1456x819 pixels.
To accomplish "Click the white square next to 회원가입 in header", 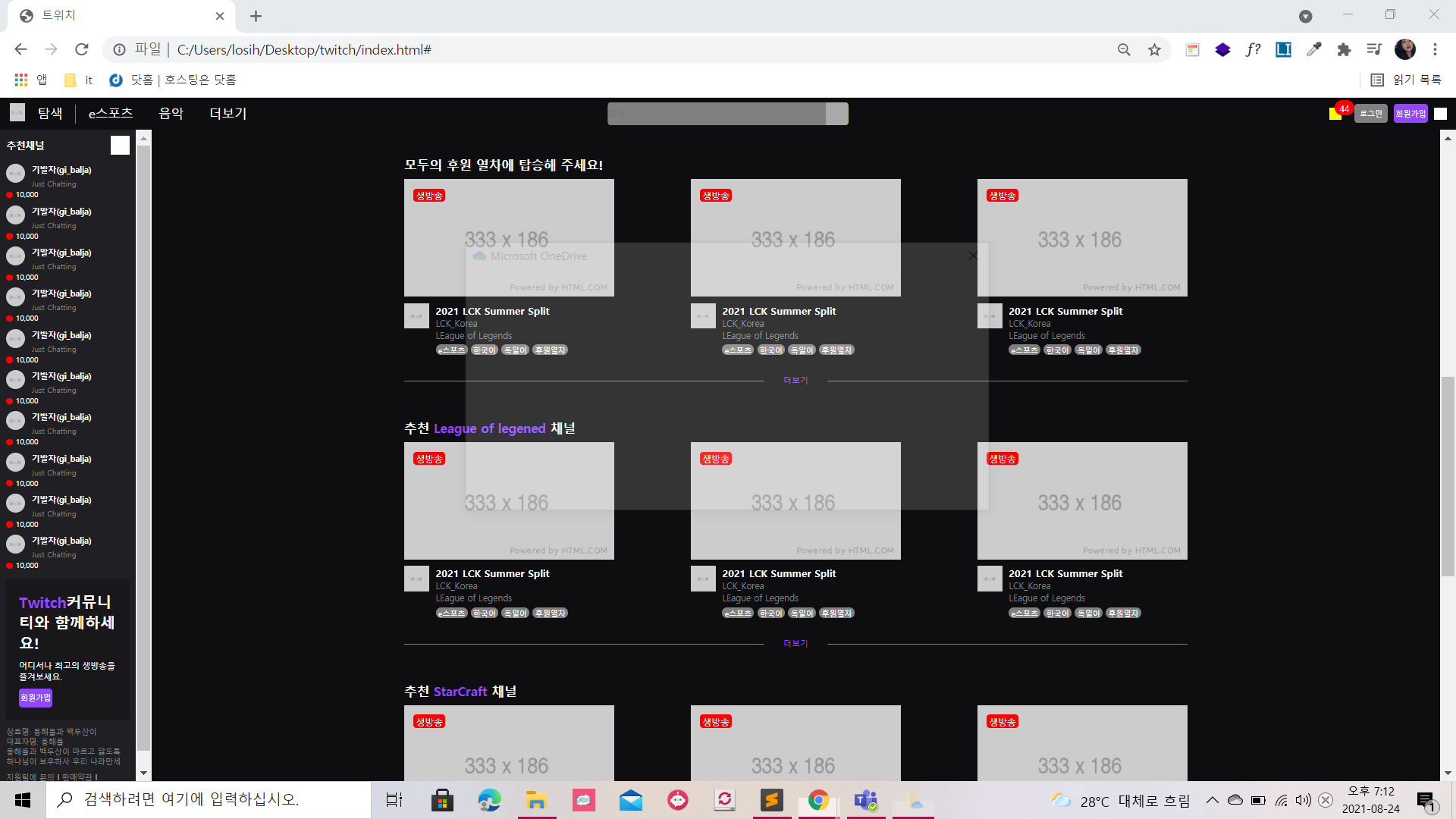I will point(1441,114).
